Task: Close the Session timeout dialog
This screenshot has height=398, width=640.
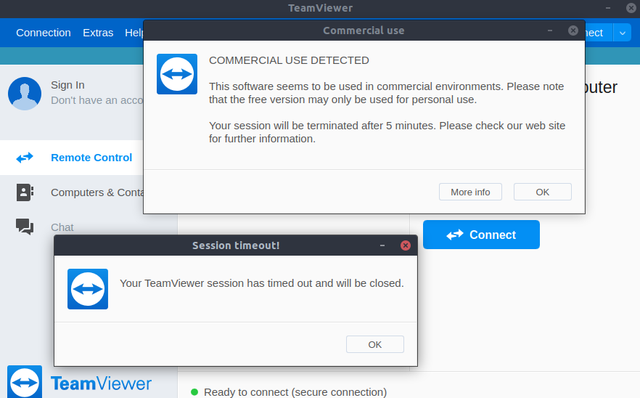Action: [405, 245]
